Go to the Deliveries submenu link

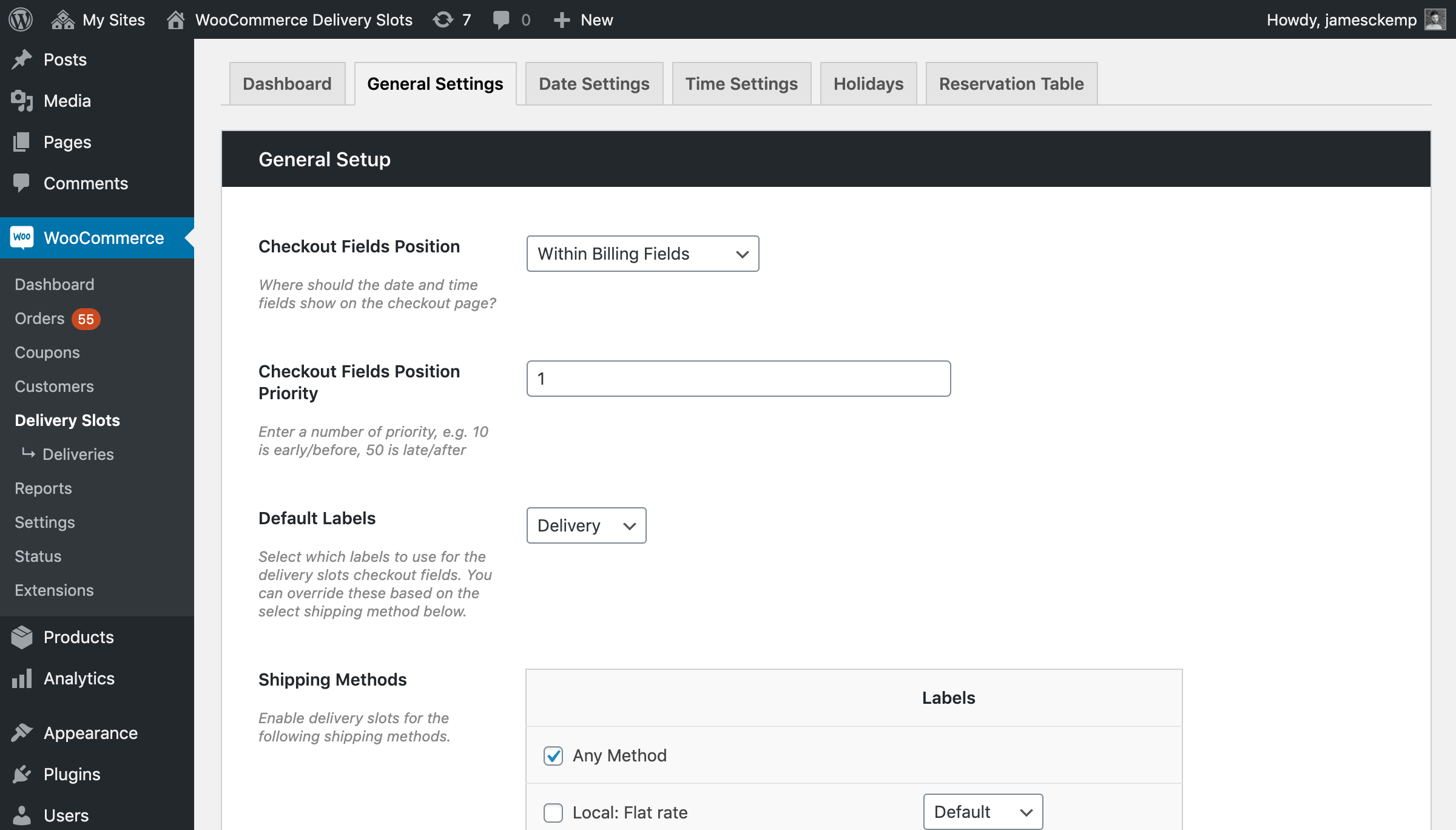[x=78, y=454]
